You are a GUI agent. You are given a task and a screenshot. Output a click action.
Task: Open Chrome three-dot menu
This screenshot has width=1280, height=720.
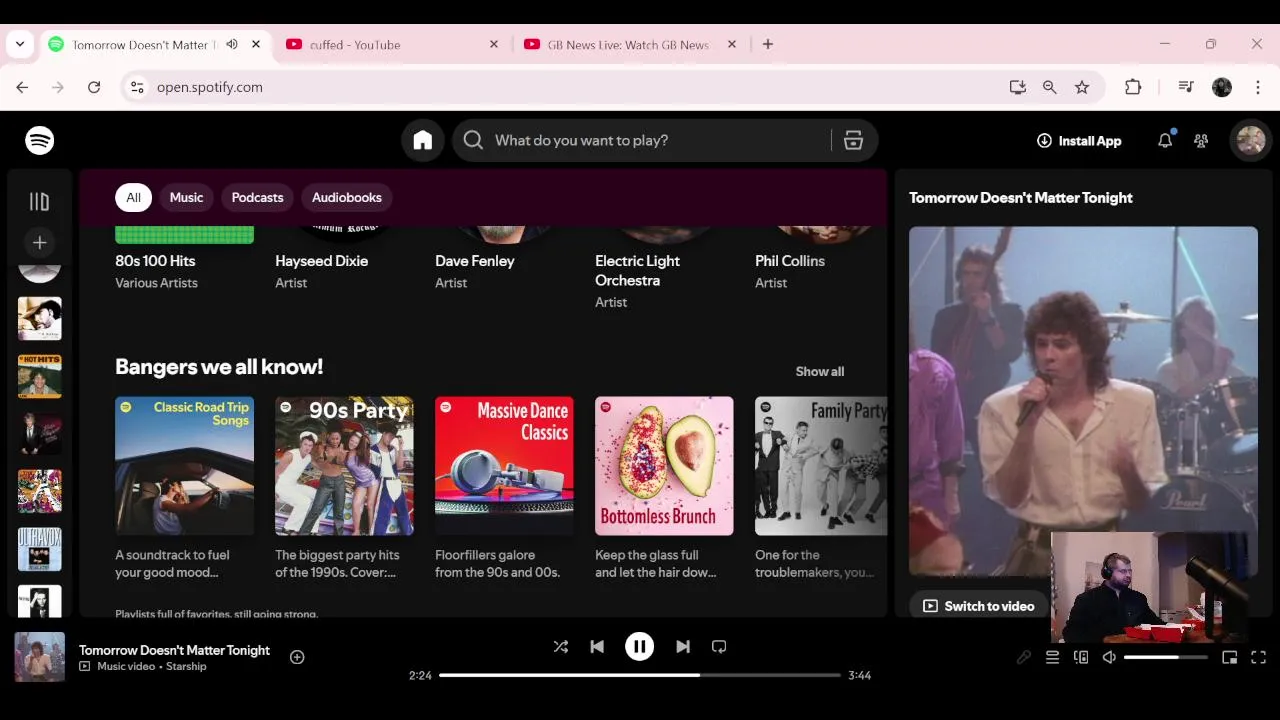pyautogui.click(x=1258, y=88)
